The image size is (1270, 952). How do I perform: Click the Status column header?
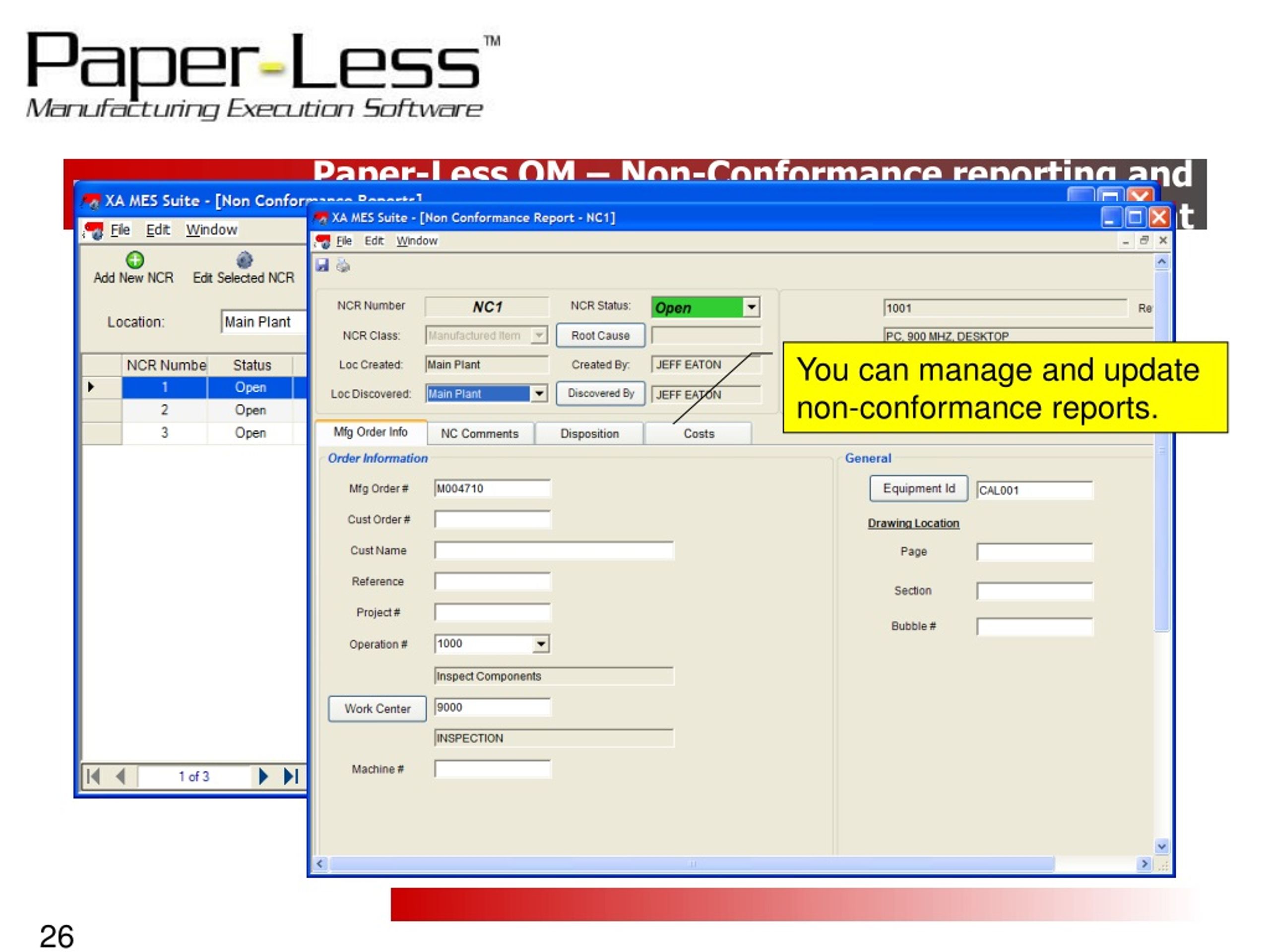pyautogui.click(x=252, y=365)
